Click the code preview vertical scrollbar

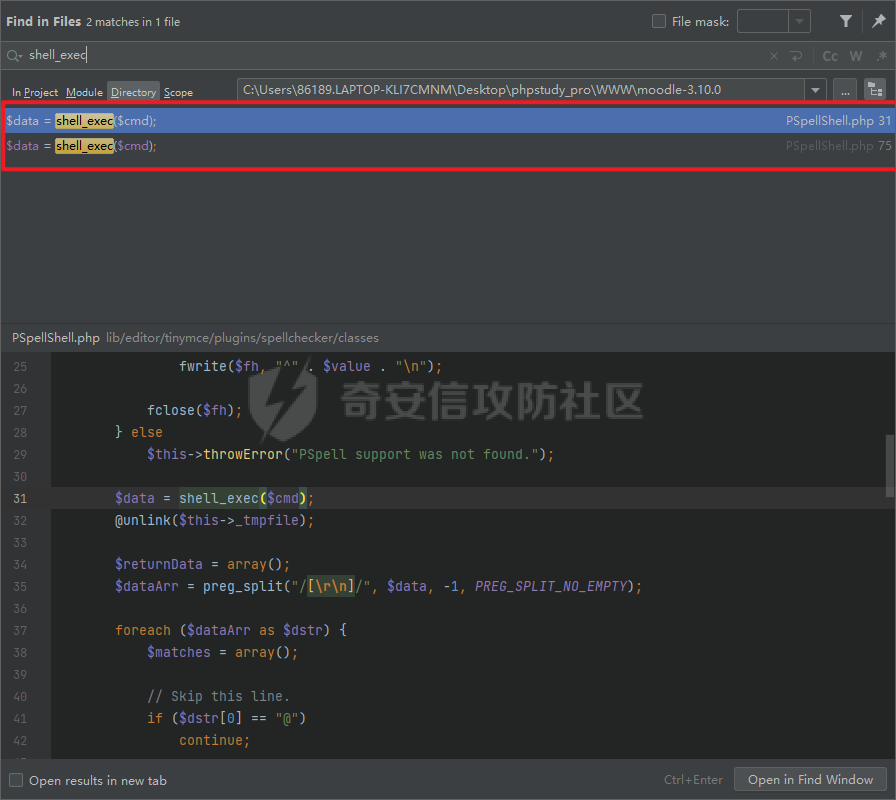pos(890,465)
